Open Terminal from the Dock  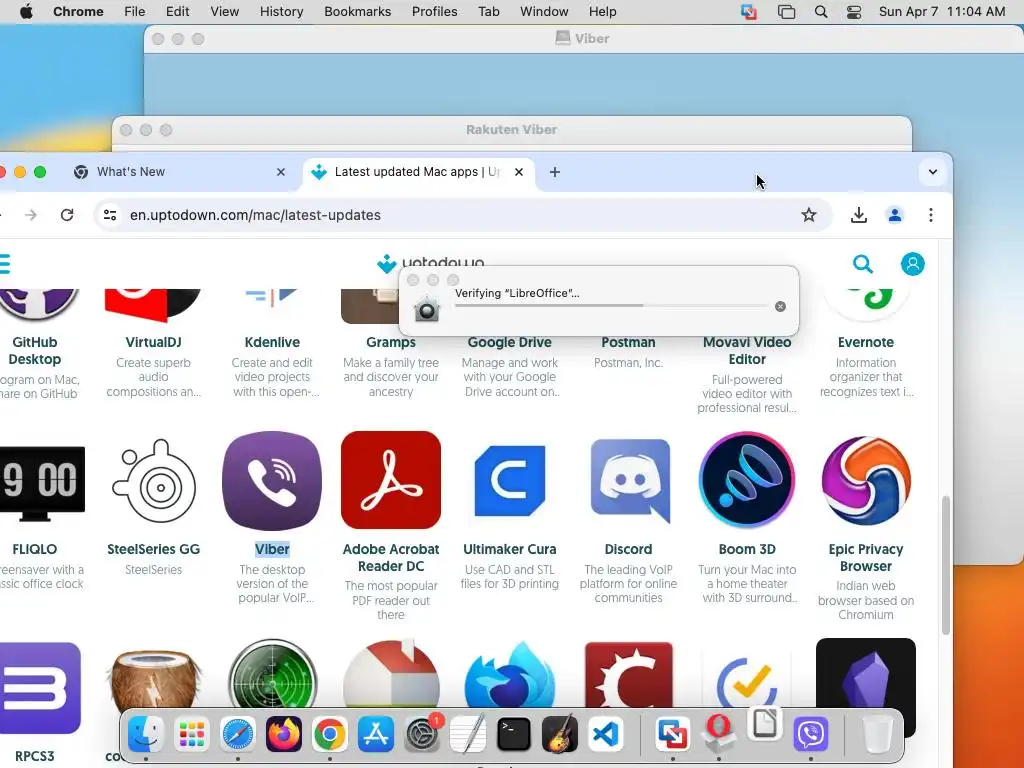pos(514,734)
